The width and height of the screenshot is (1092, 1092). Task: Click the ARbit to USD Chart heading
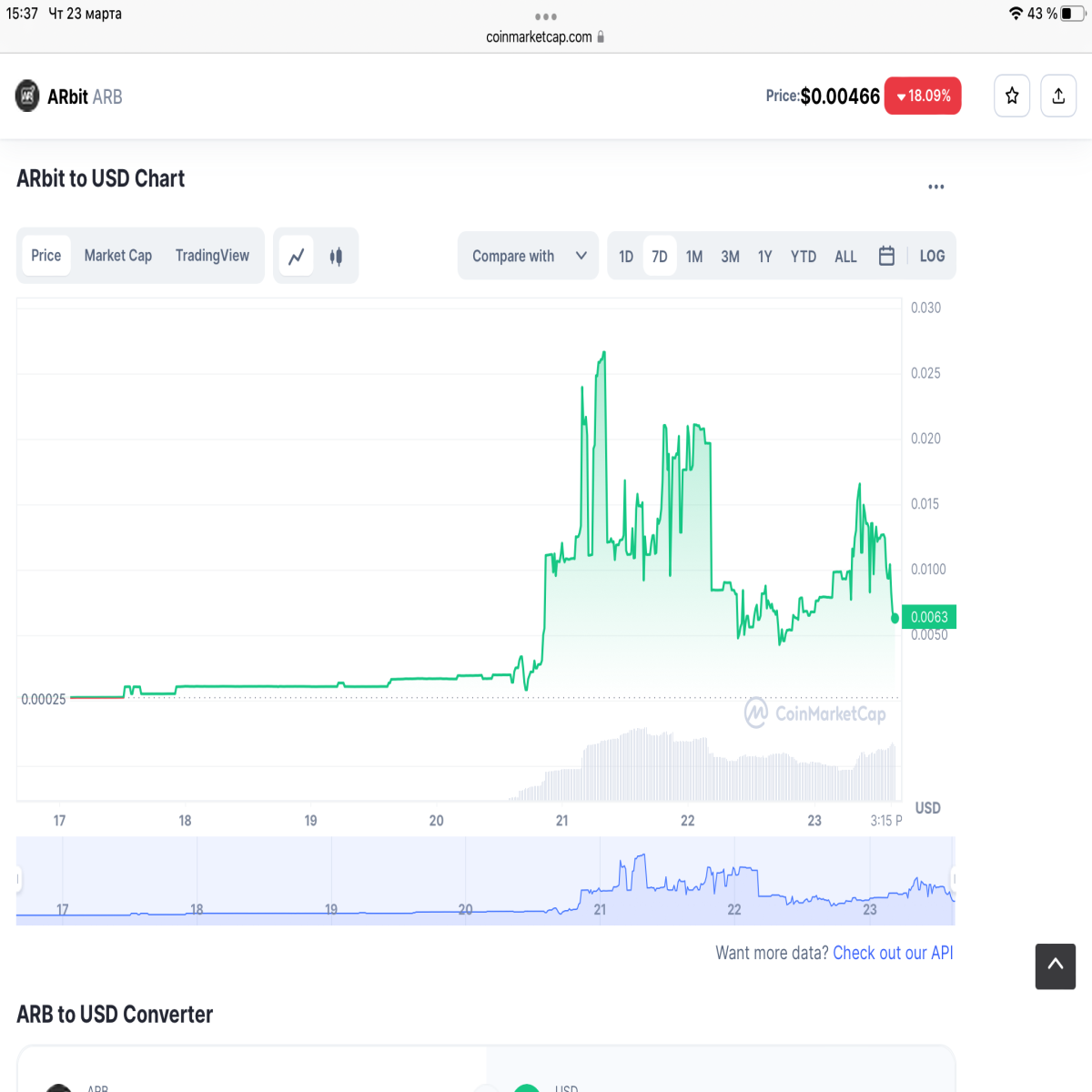pyautogui.click(x=101, y=178)
